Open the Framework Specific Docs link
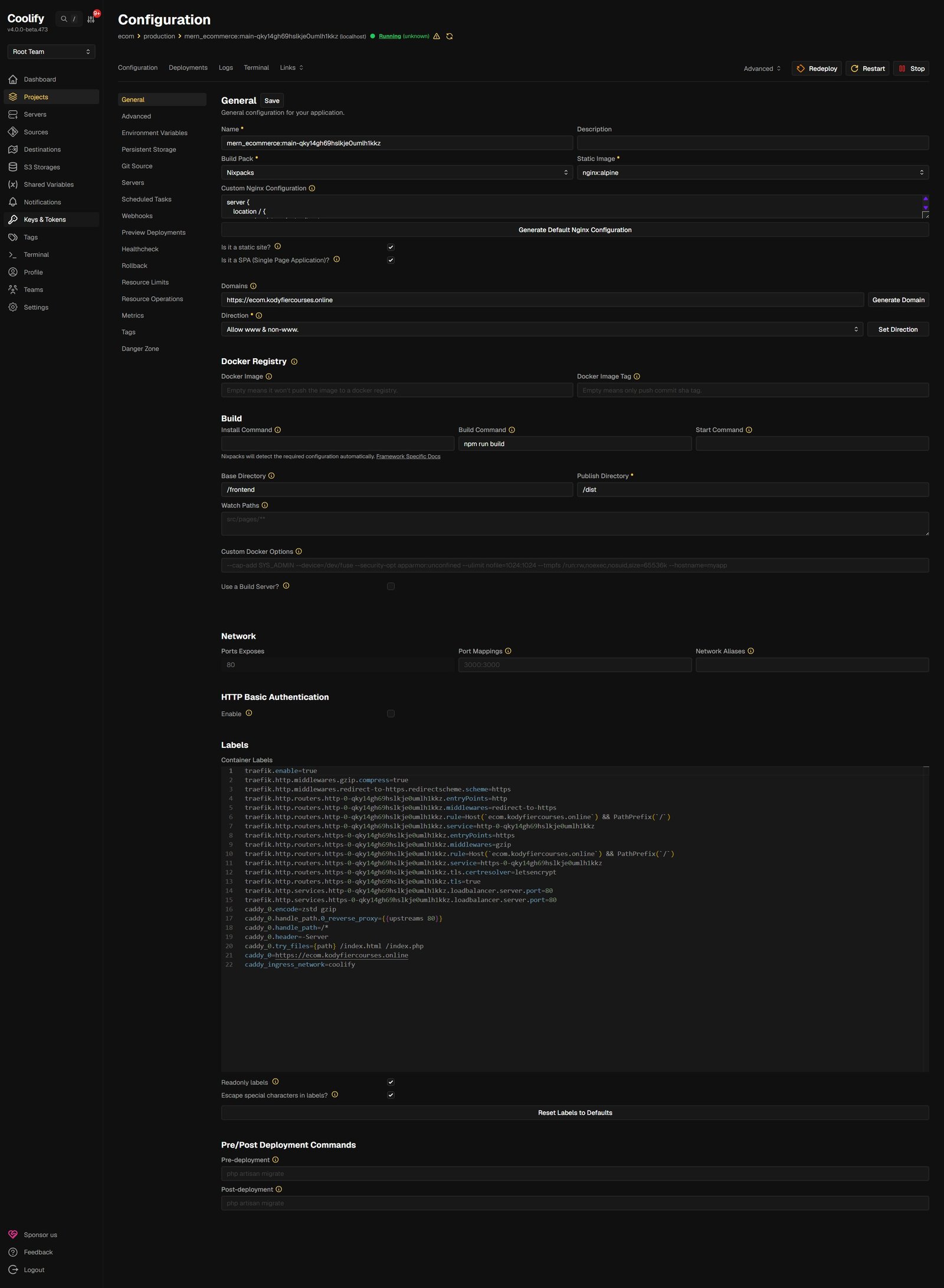Screen dimensions: 944x1288 tap(408, 456)
